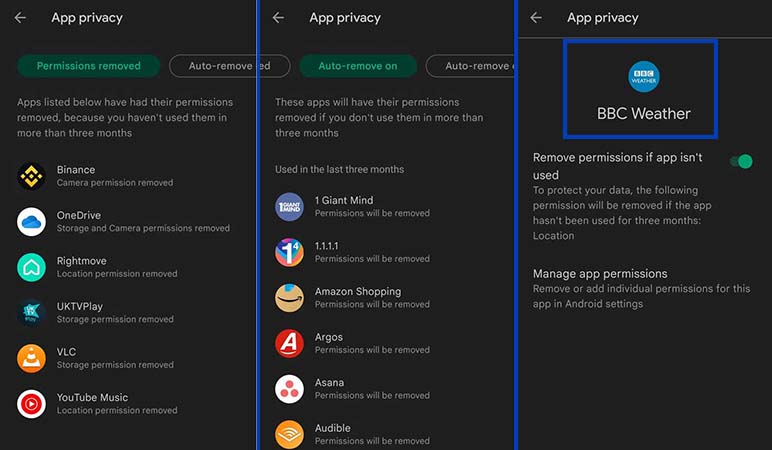
Task: Open Rightmove location permission entry
Action: point(128,267)
